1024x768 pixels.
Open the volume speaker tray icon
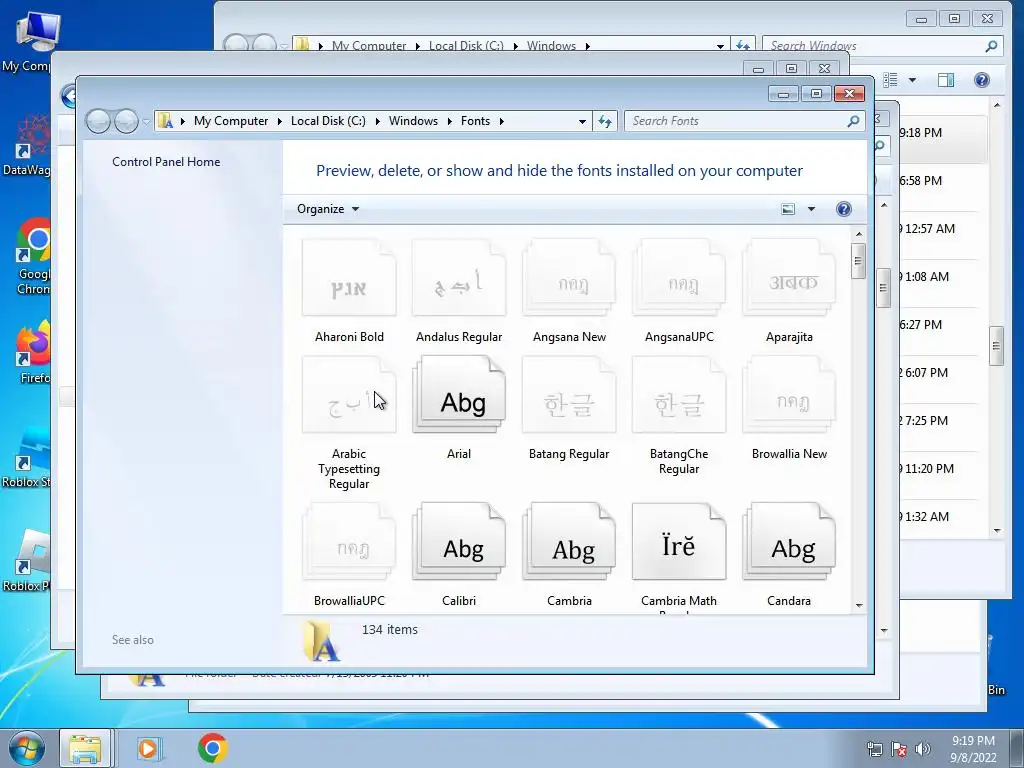922,749
